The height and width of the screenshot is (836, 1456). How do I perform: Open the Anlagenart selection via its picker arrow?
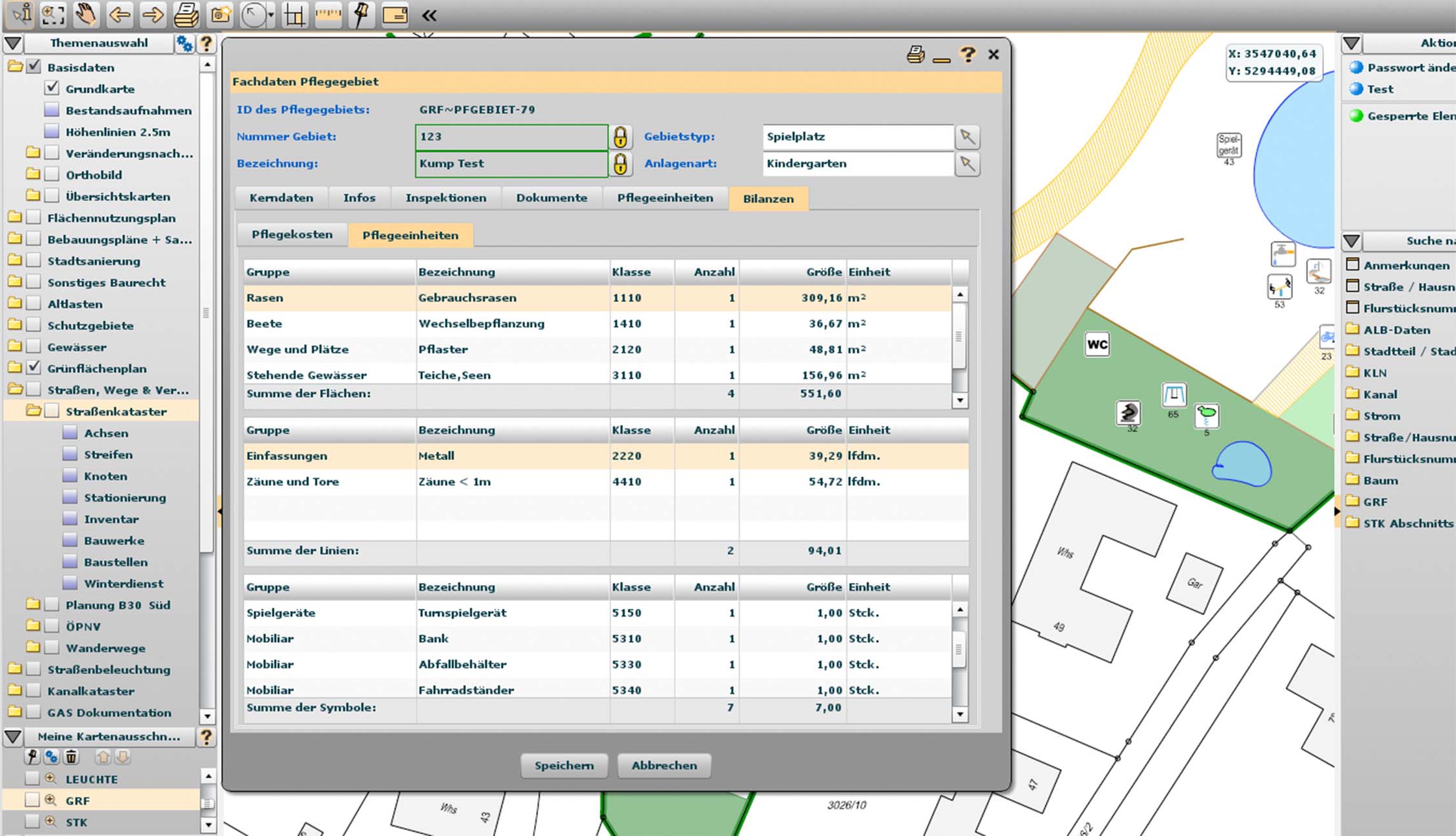click(x=967, y=164)
